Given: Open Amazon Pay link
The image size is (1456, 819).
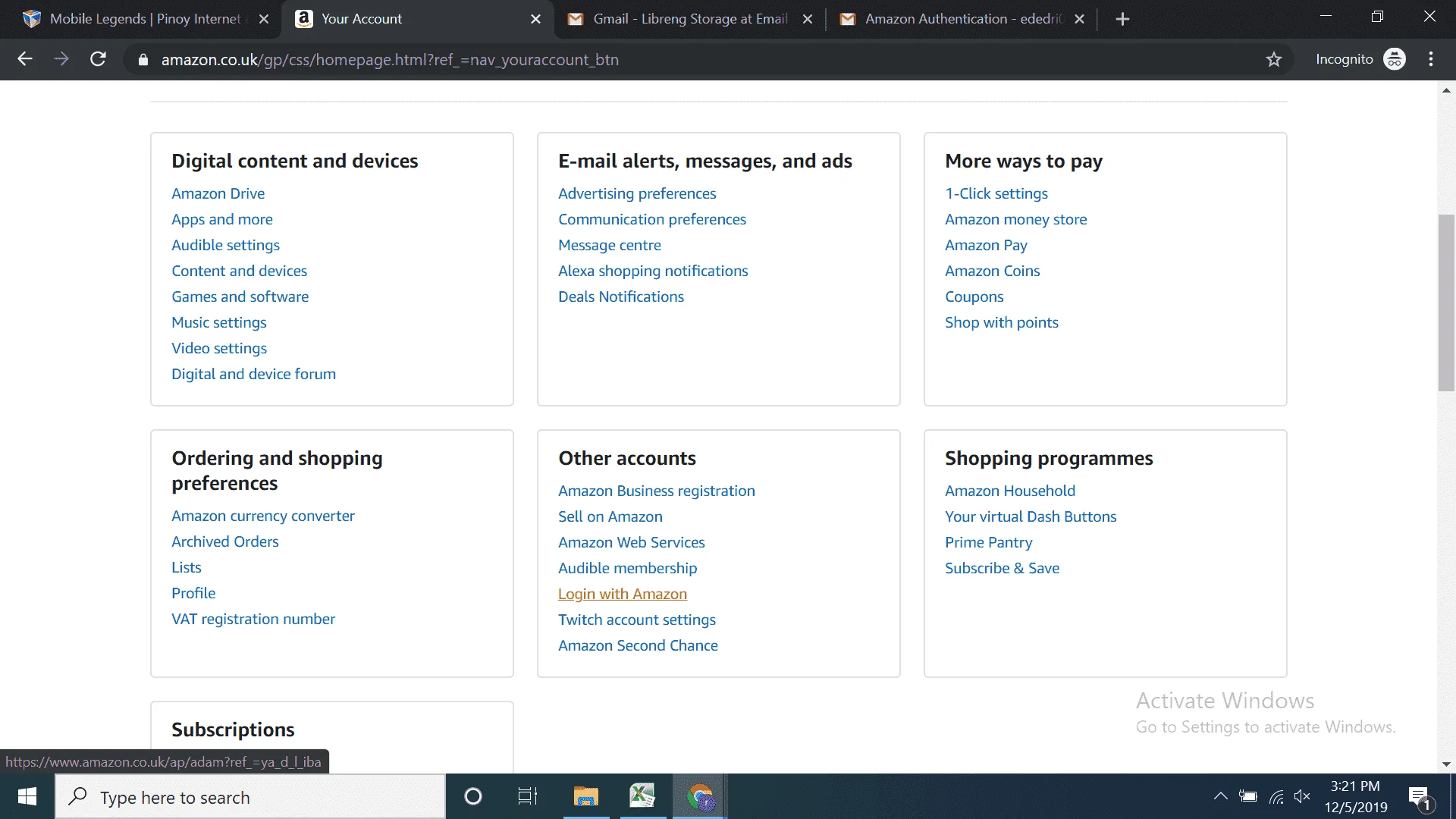Looking at the screenshot, I should pyautogui.click(x=986, y=245).
